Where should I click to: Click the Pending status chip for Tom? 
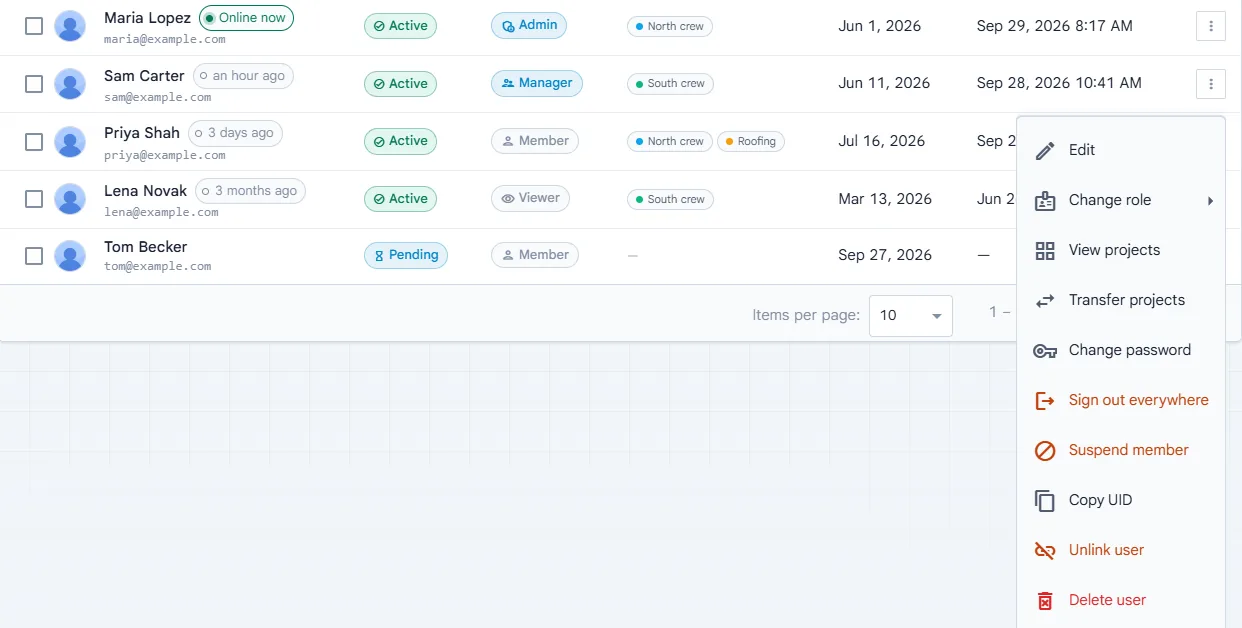pos(406,255)
